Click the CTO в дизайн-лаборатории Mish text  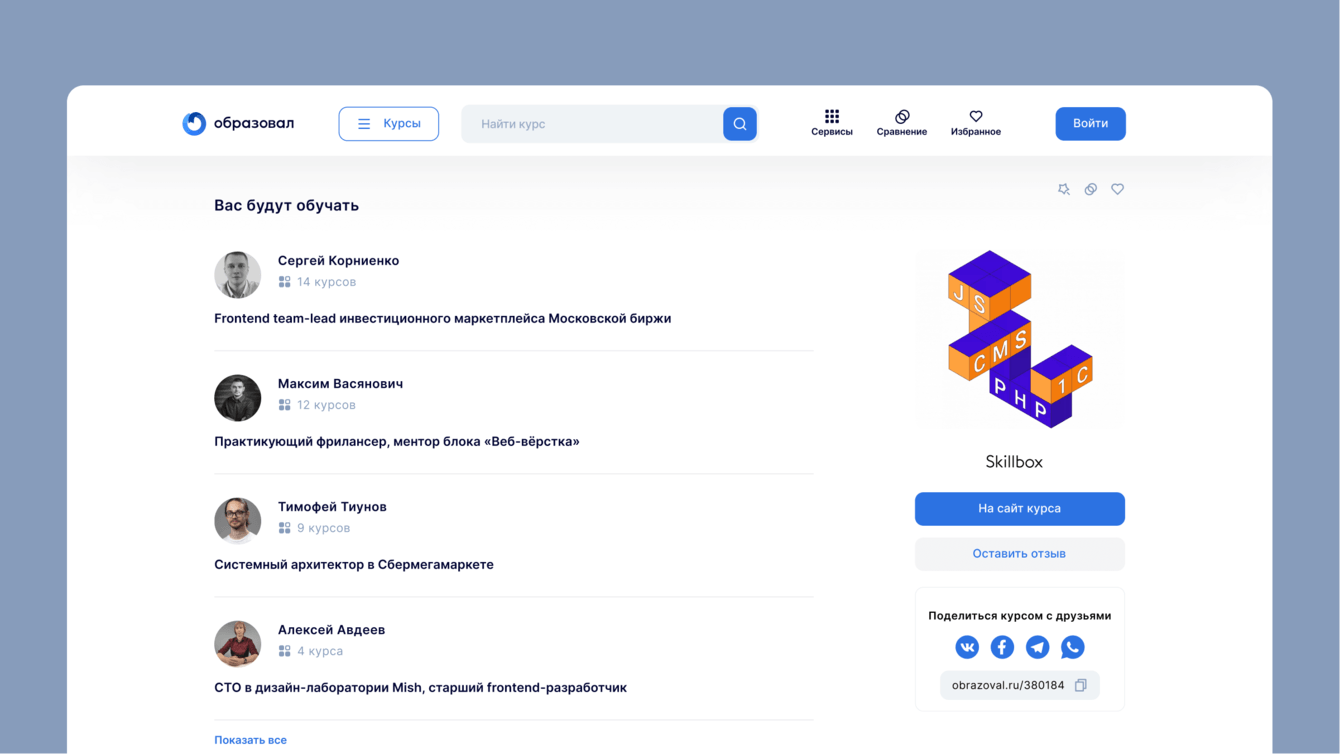pos(420,688)
